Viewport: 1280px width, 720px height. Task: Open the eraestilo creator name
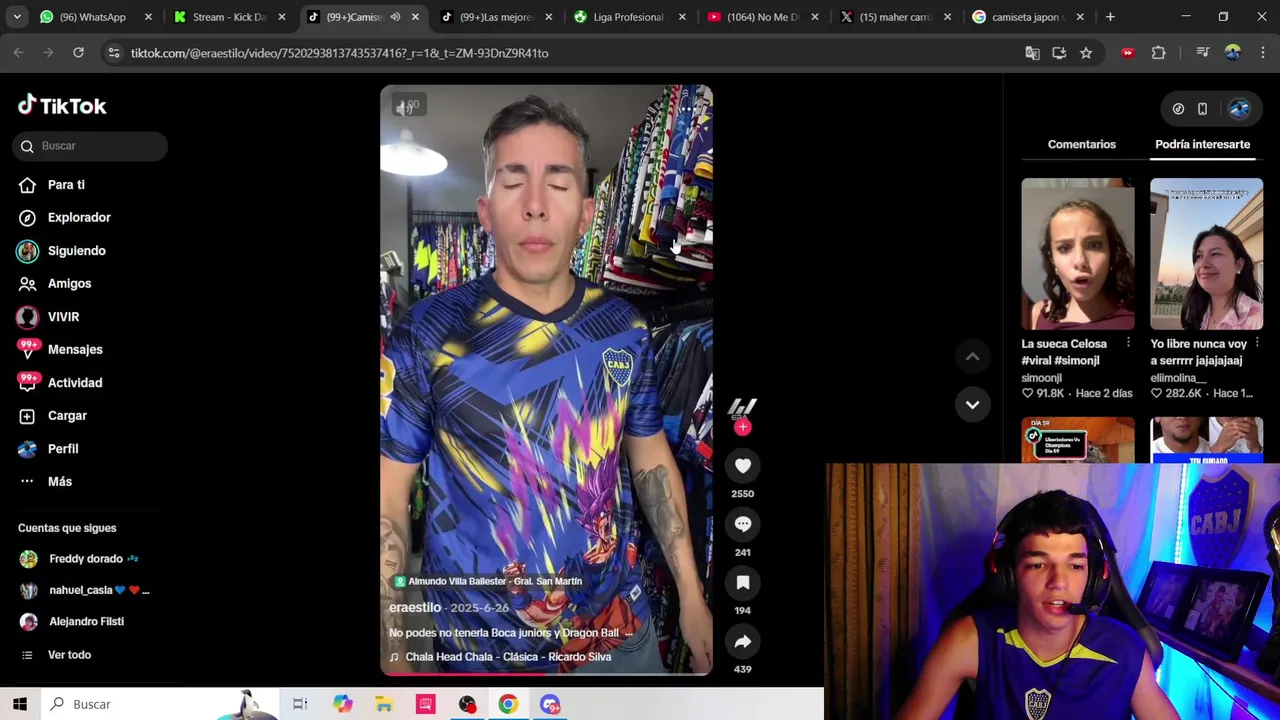point(415,608)
